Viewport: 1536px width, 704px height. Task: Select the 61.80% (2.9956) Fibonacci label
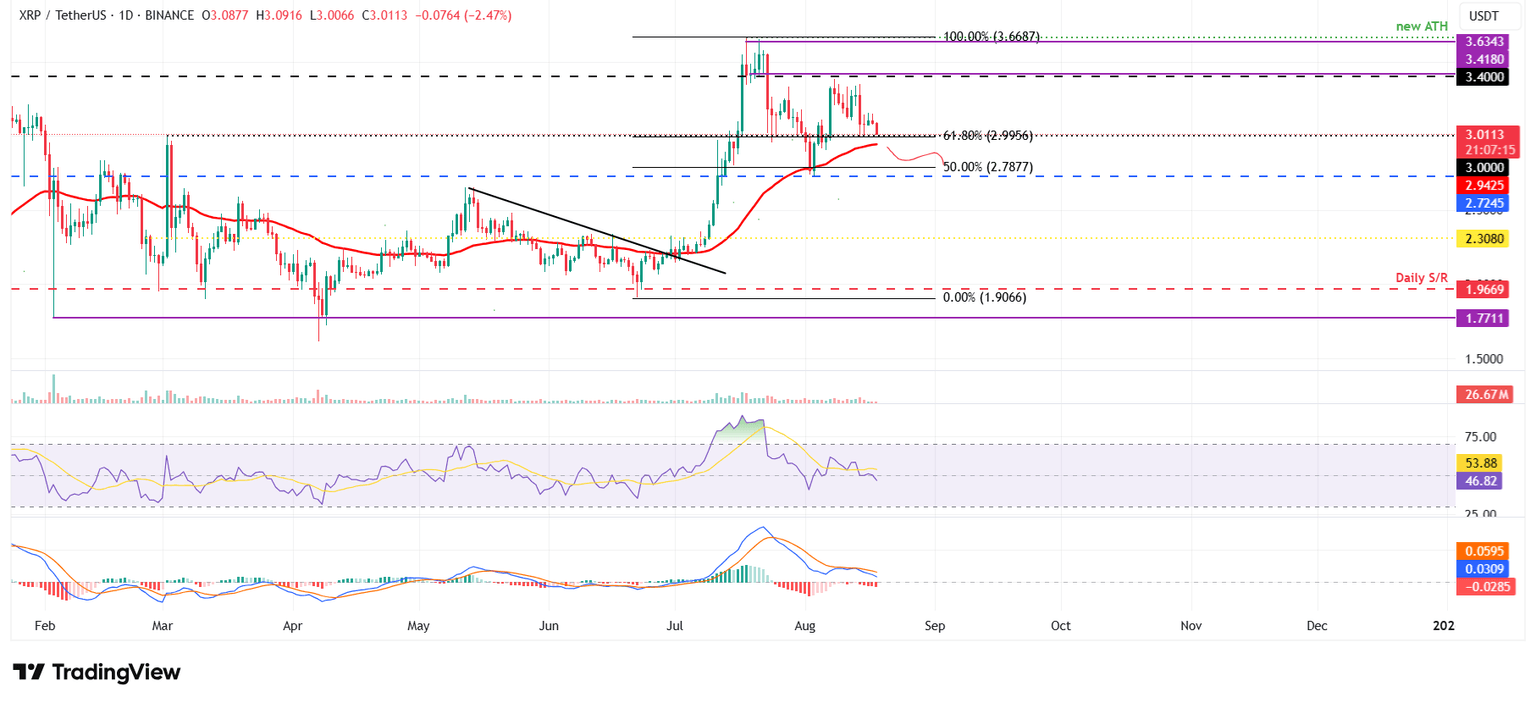(989, 133)
